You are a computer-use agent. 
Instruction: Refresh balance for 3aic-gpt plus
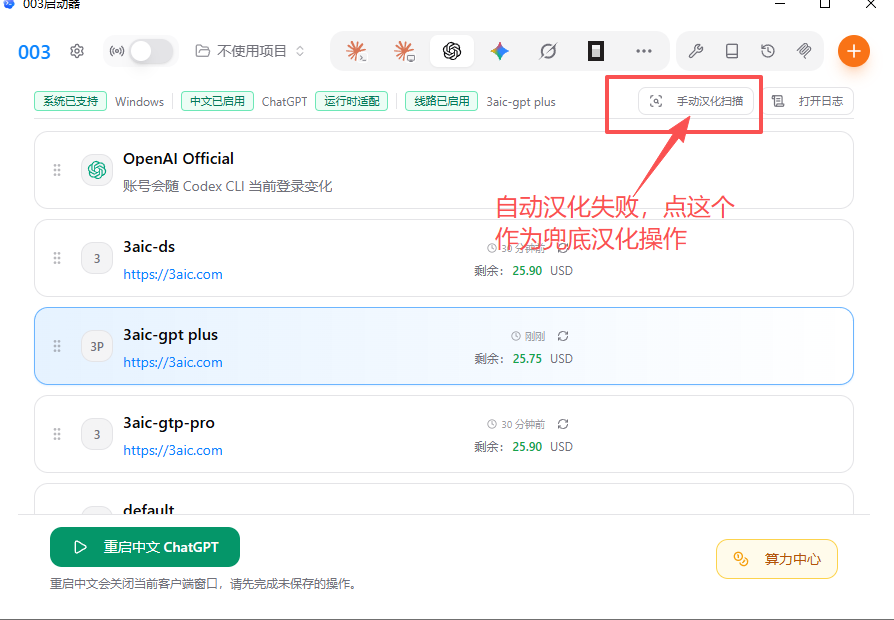click(x=563, y=336)
